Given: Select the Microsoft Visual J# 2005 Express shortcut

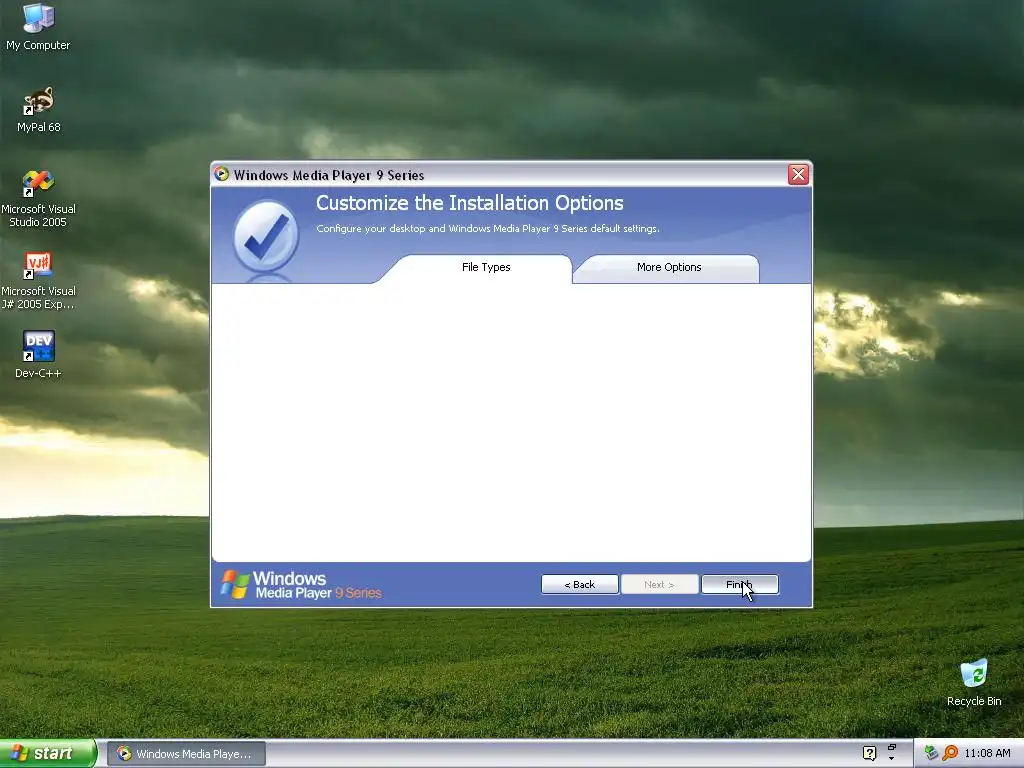Looking at the screenshot, I should click(x=38, y=281).
